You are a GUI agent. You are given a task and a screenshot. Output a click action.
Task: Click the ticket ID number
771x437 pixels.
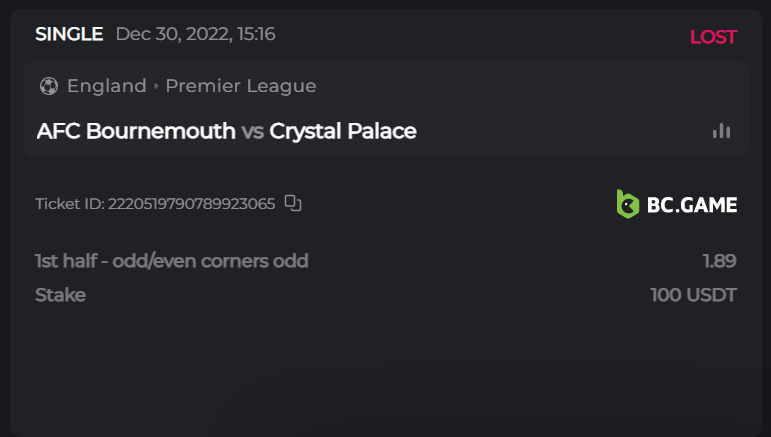click(x=192, y=204)
